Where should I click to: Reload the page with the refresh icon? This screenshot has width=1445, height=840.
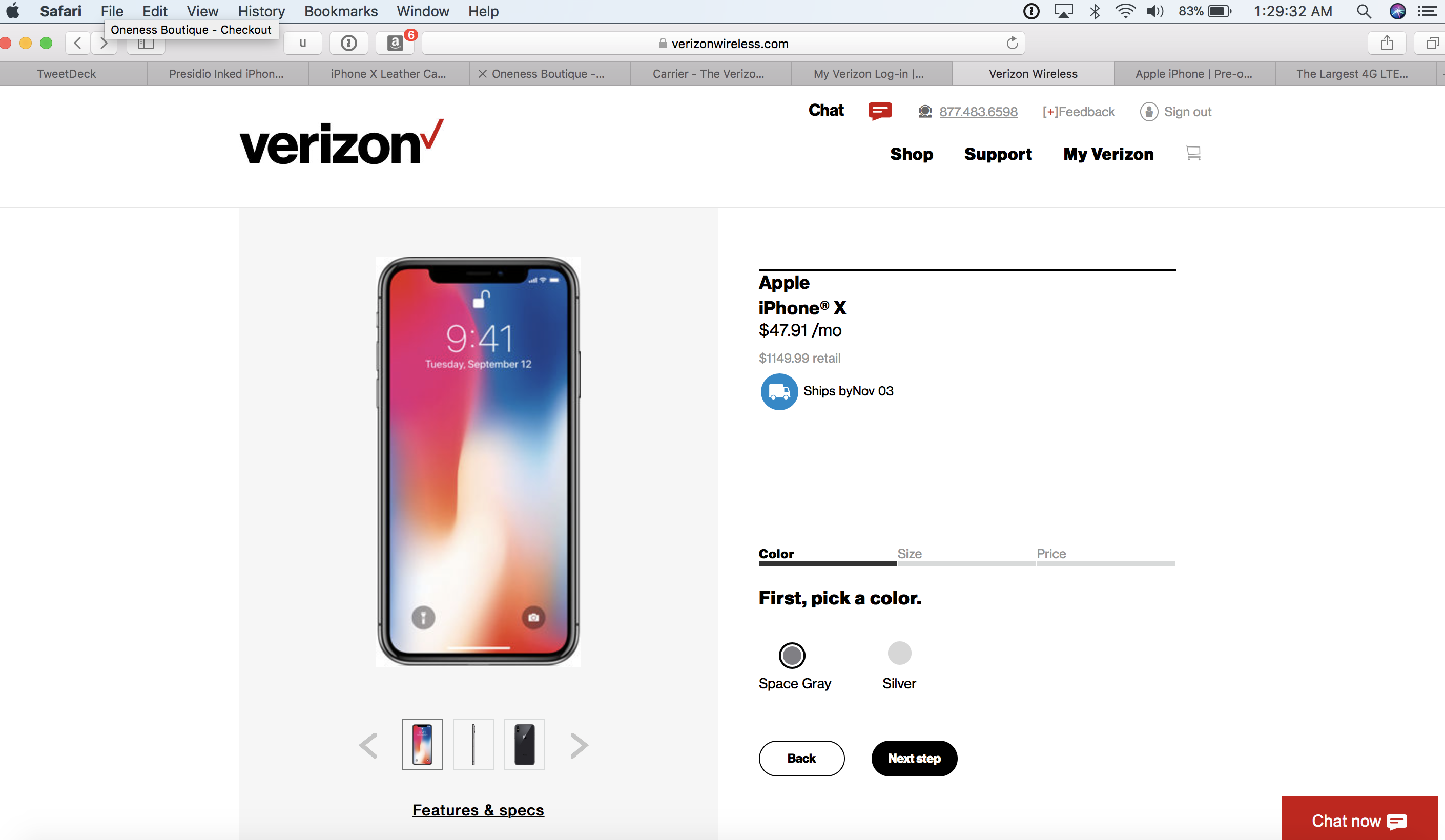click(1012, 43)
